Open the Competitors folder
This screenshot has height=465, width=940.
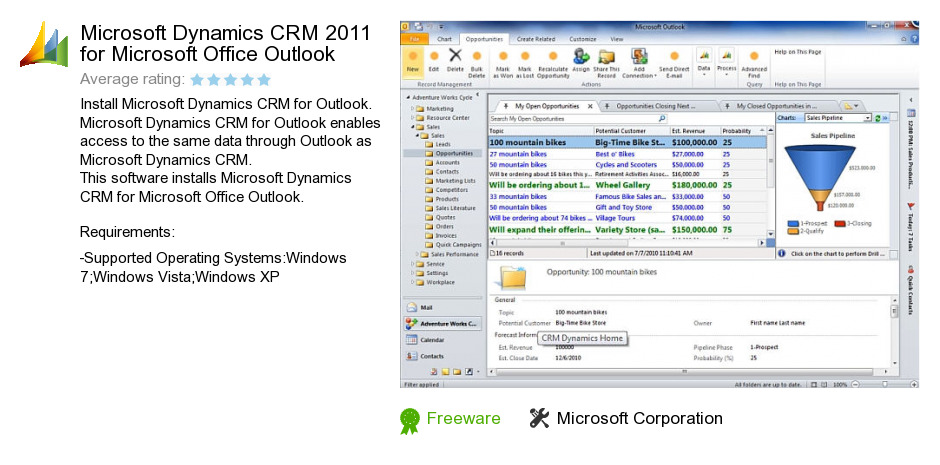[446, 190]
